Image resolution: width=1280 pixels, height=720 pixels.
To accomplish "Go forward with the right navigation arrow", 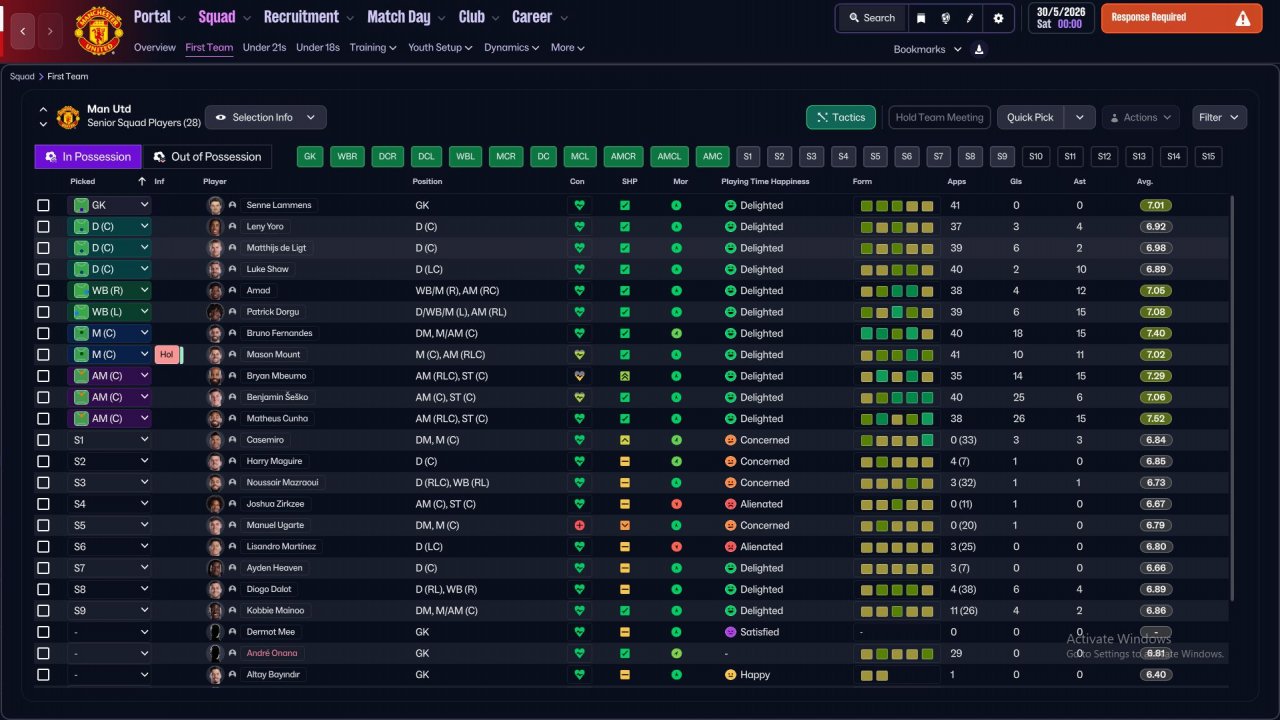I will pyautogui.click(x=51, y=31).
